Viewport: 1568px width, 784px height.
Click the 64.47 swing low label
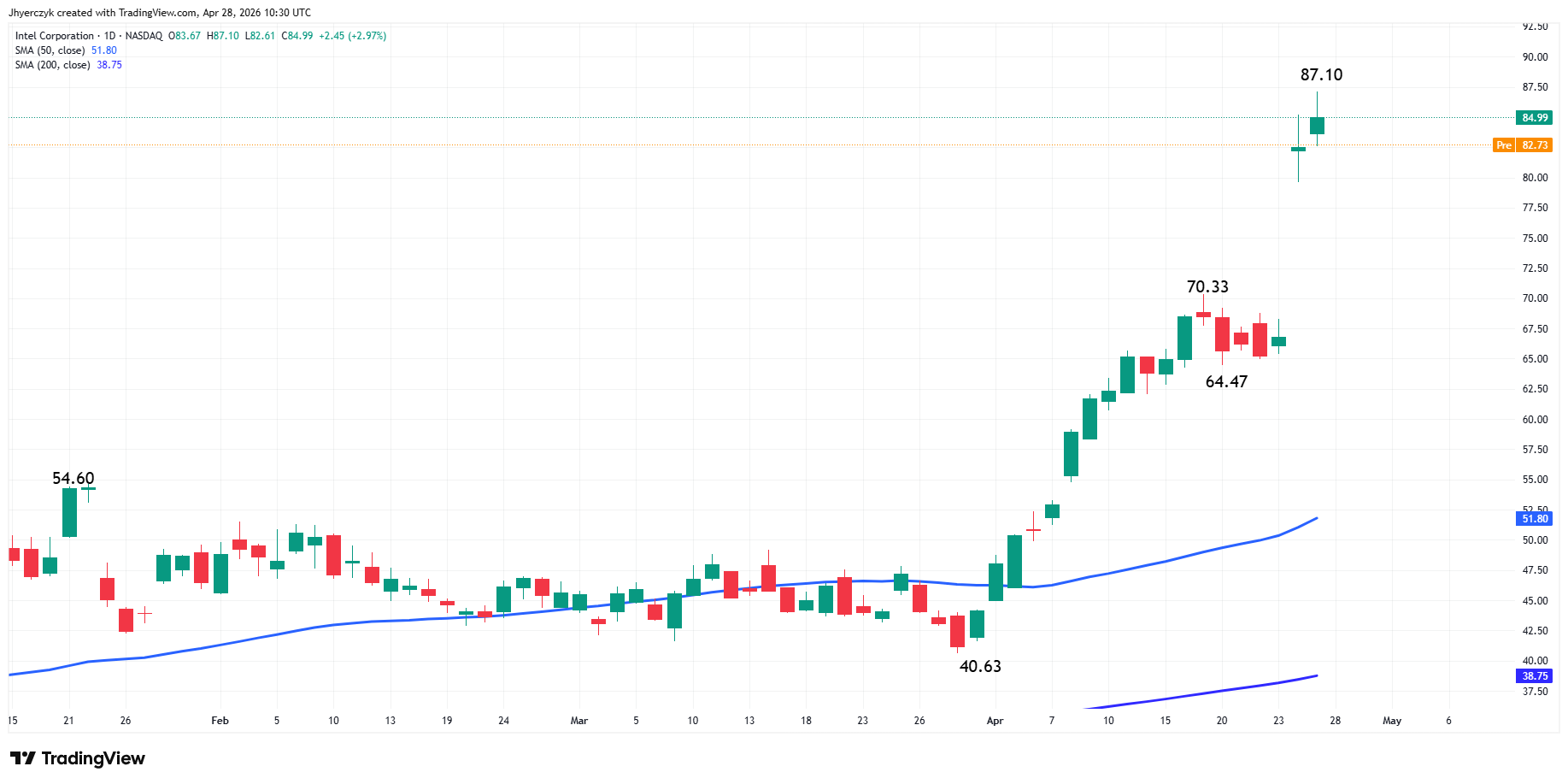[x=1226, y=382]
